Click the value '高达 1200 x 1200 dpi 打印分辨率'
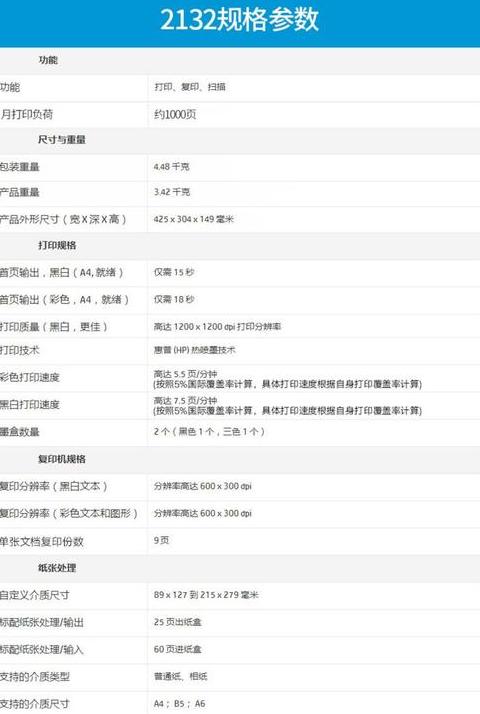 [218, 326]
